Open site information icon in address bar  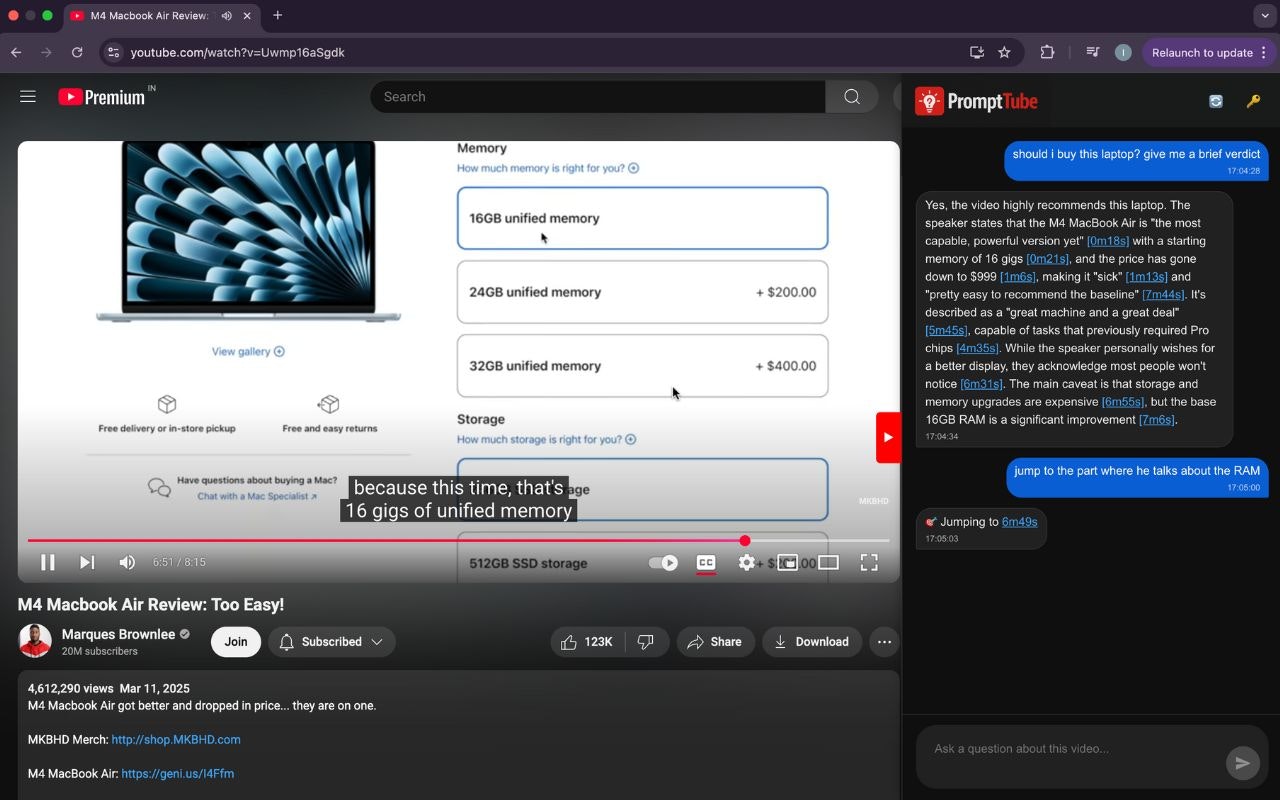[113, 52]
